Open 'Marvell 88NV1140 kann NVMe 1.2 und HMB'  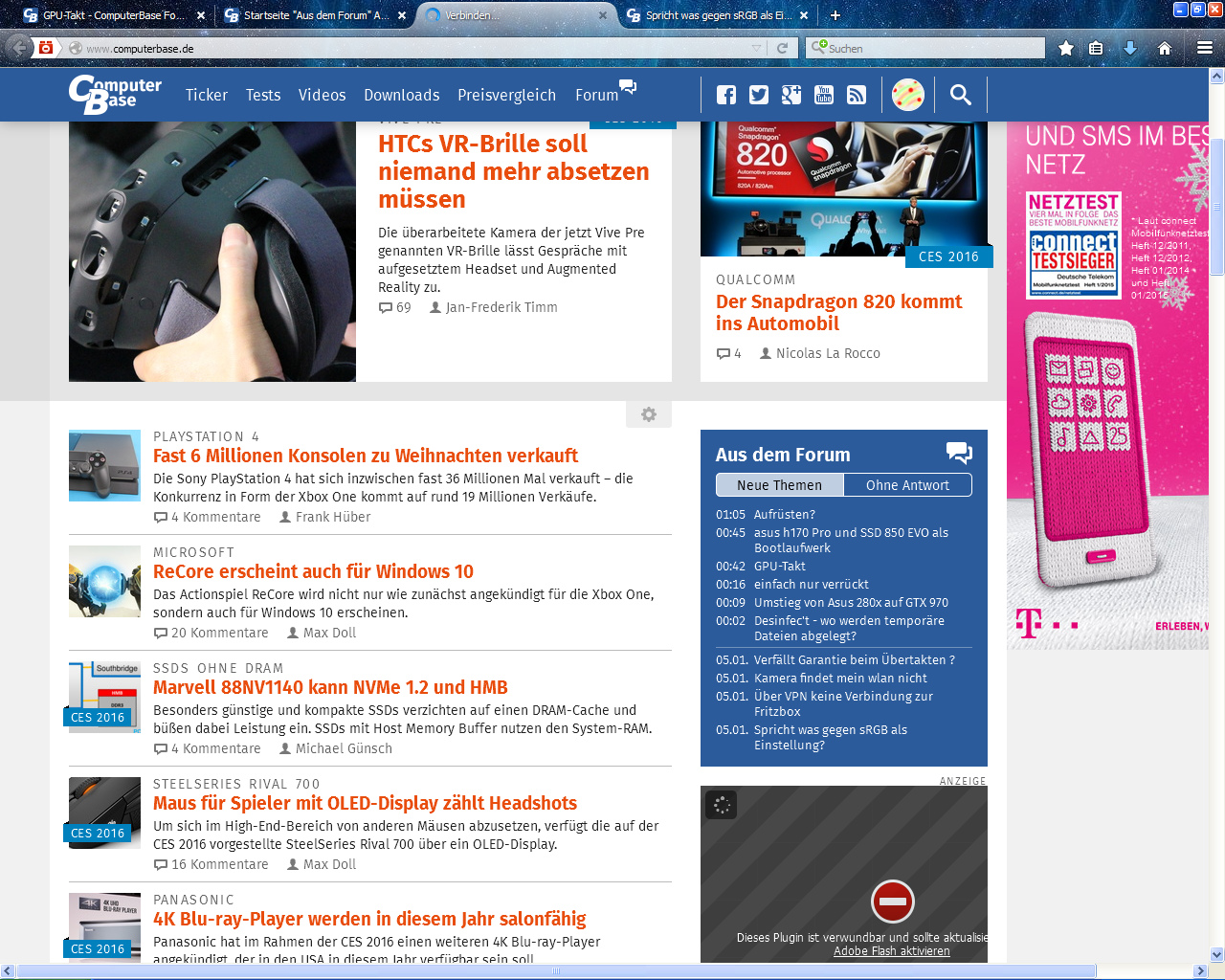[330, 687]
